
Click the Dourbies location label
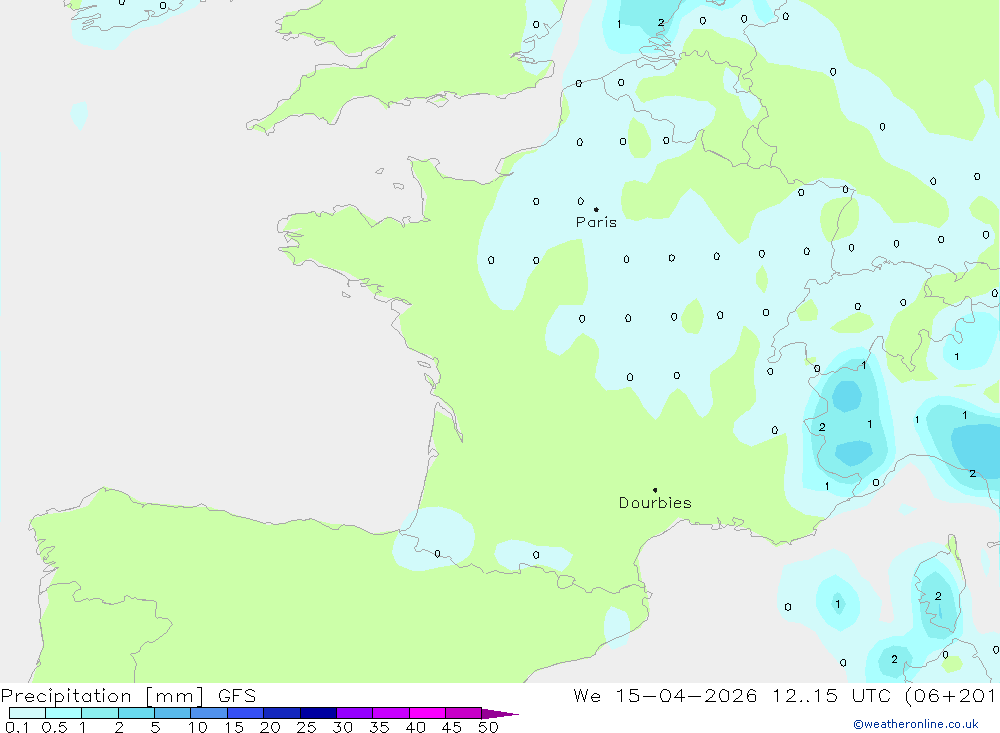point(655,503)
